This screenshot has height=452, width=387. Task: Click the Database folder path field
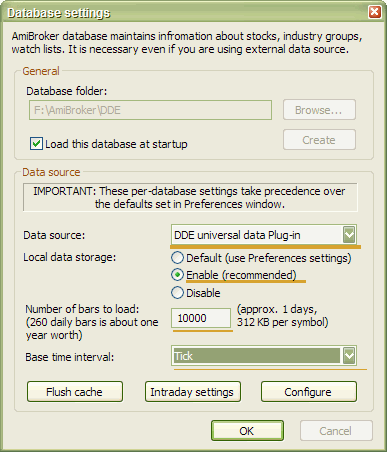(x=150, y=110)
